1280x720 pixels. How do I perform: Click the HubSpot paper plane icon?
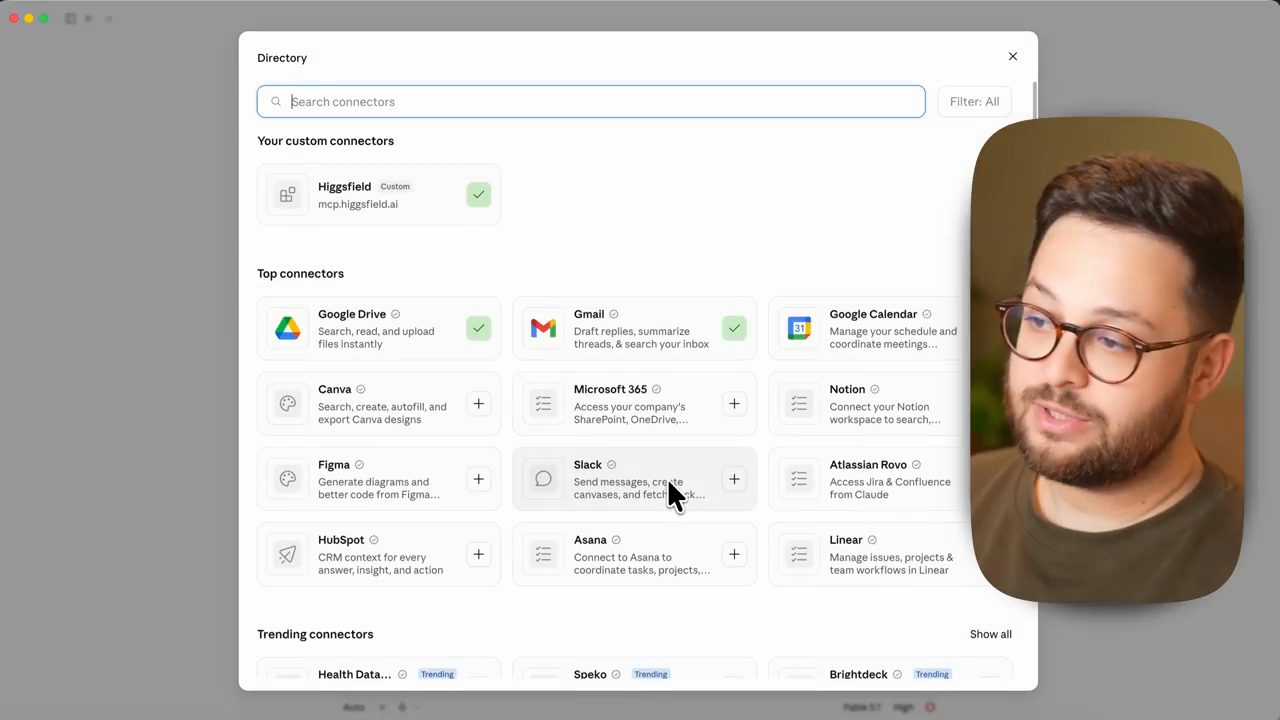288,554
